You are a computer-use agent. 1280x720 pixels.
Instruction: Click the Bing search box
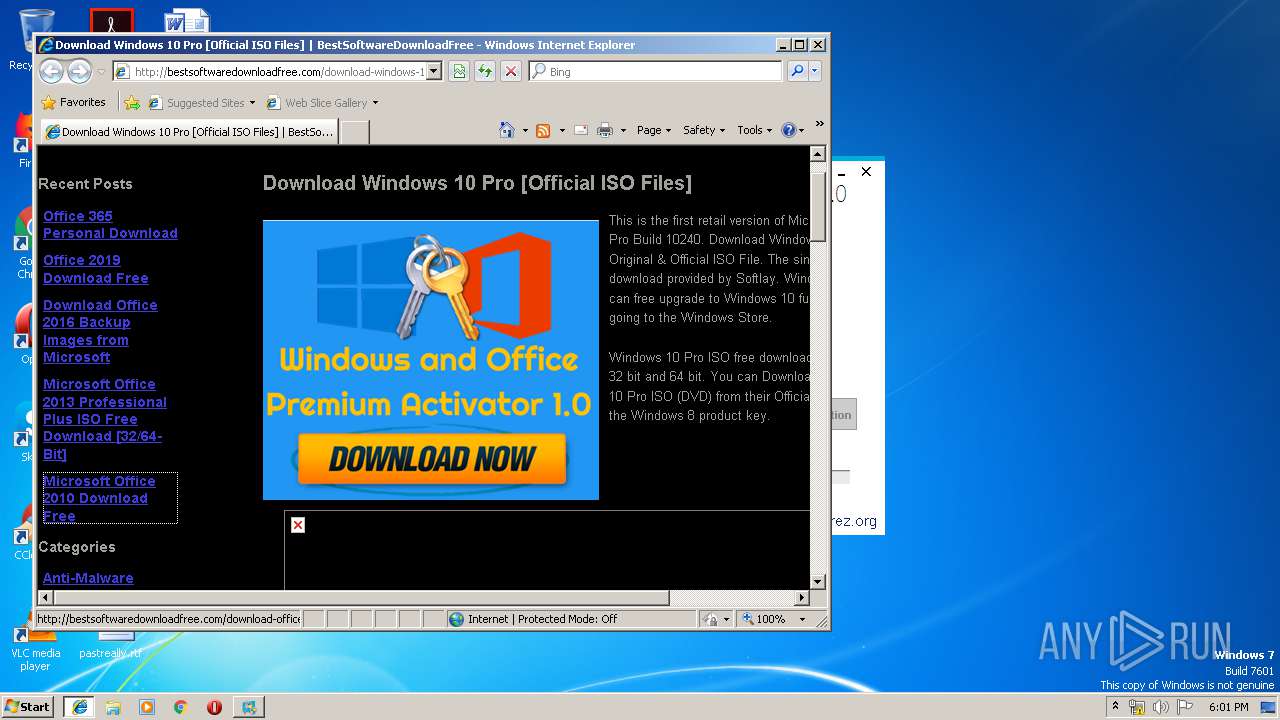pos(656,71)
